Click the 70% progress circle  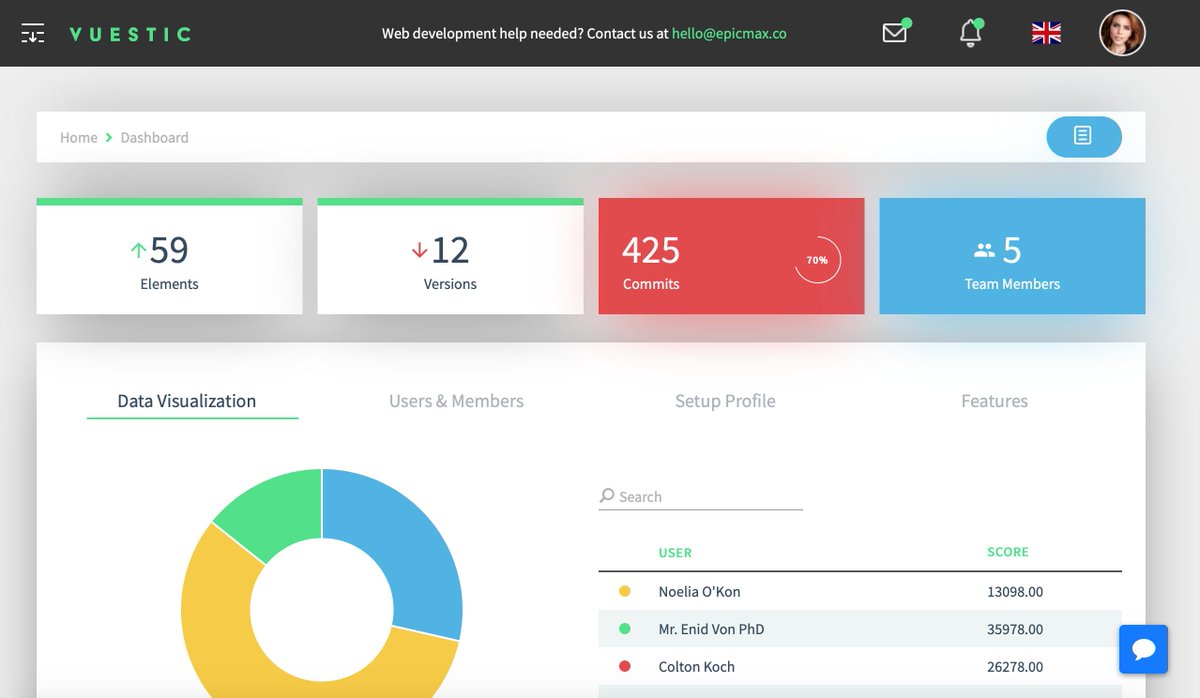[817, 260]
